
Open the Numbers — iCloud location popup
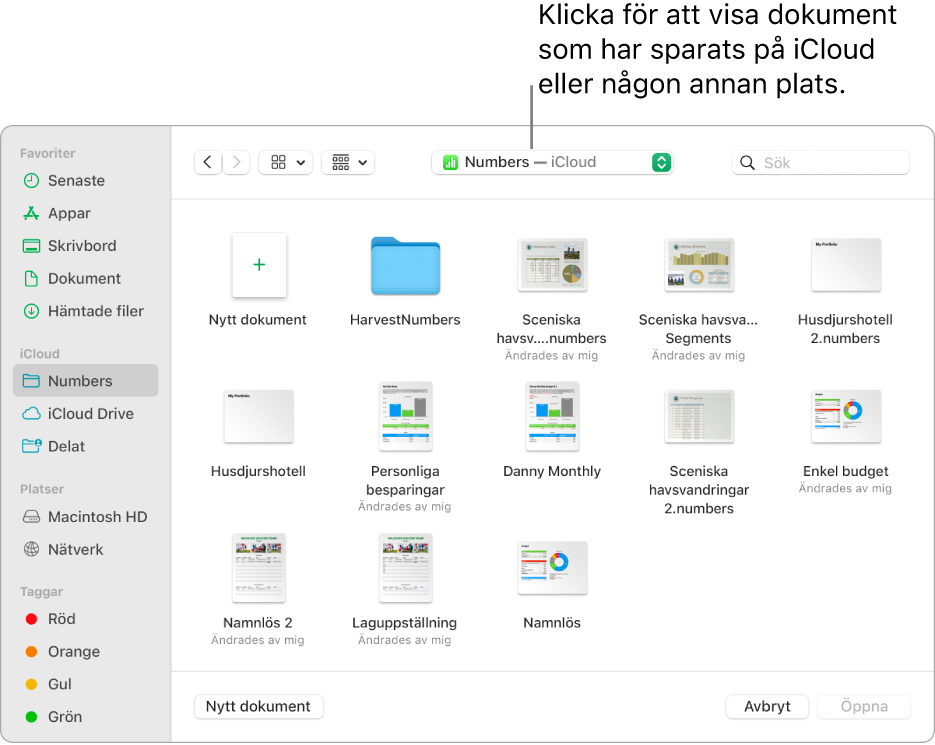click(552, 162)
